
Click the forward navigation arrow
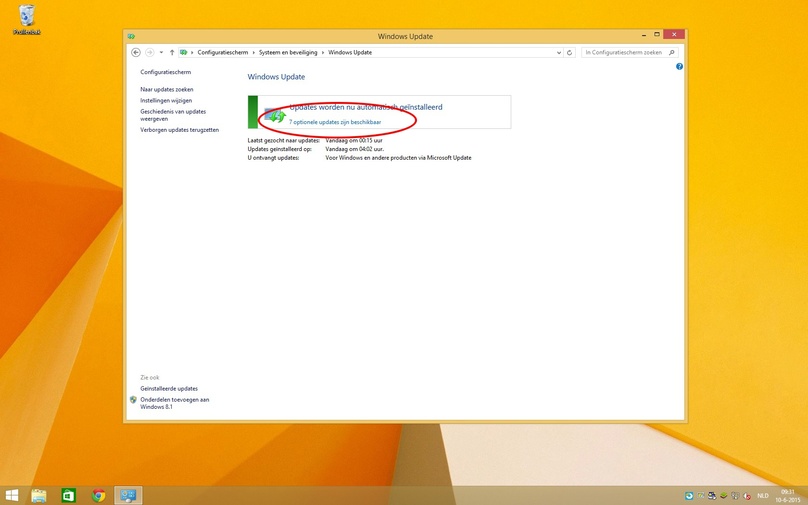pos(149,53)
